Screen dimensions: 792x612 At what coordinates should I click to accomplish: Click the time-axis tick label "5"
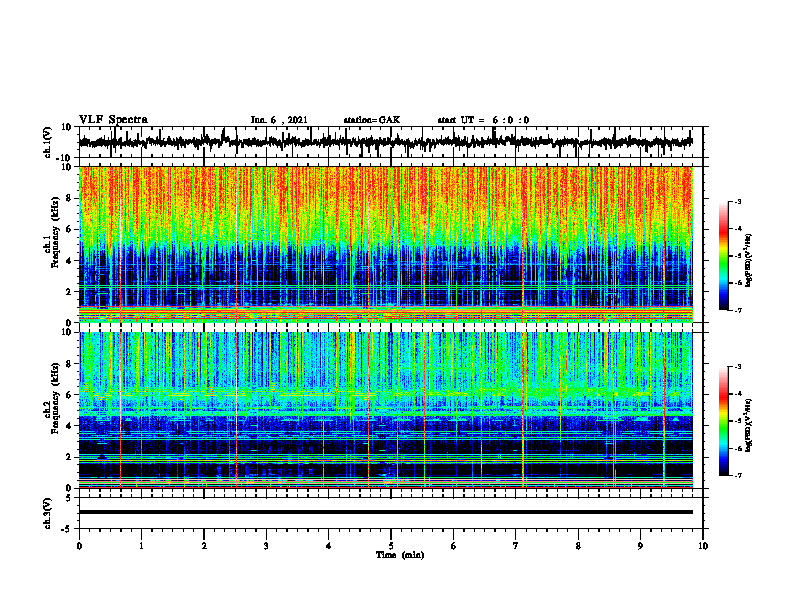391,546
